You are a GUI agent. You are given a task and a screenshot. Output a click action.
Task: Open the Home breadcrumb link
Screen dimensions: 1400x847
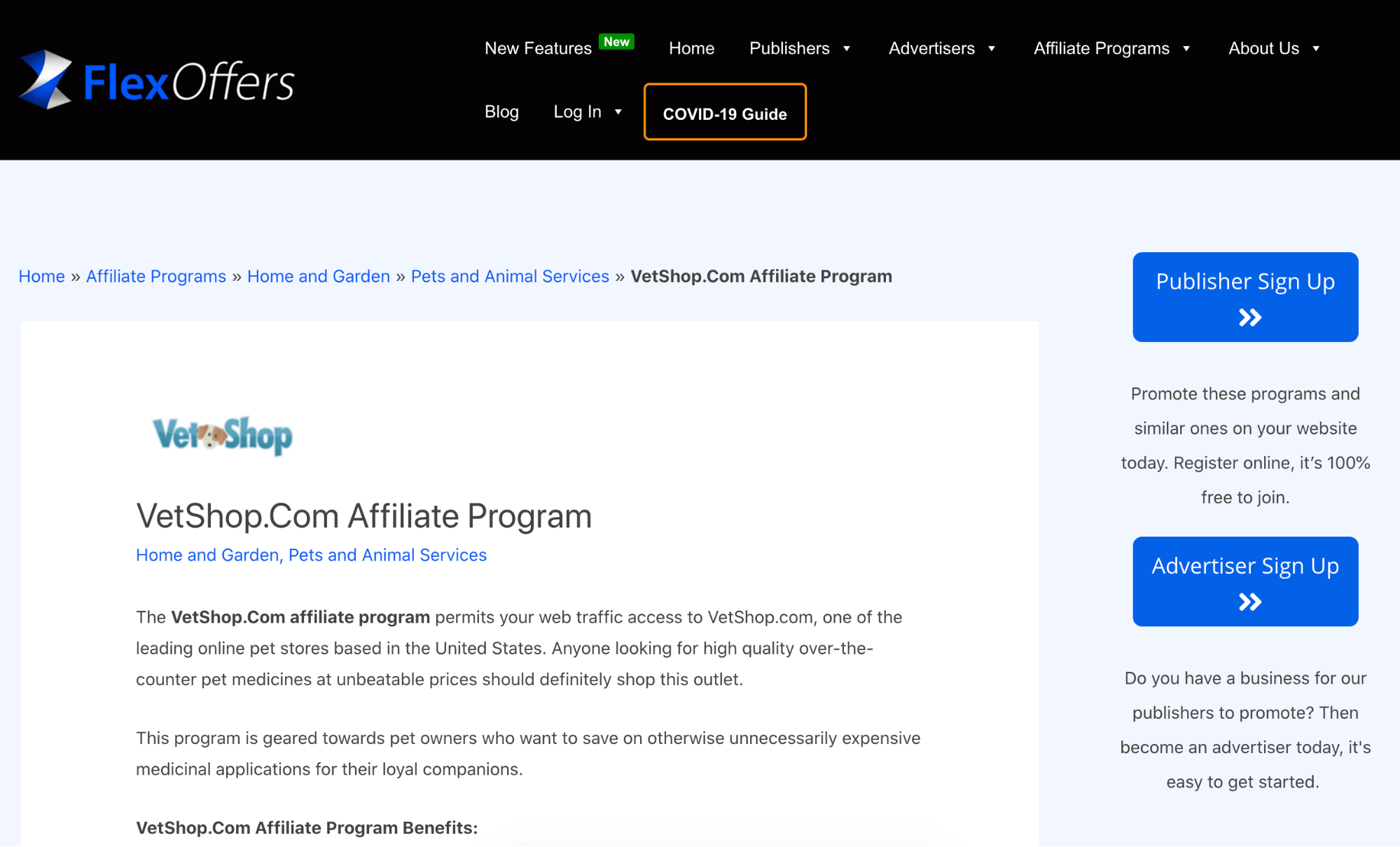pyautogui.click(x=42, y=276)
